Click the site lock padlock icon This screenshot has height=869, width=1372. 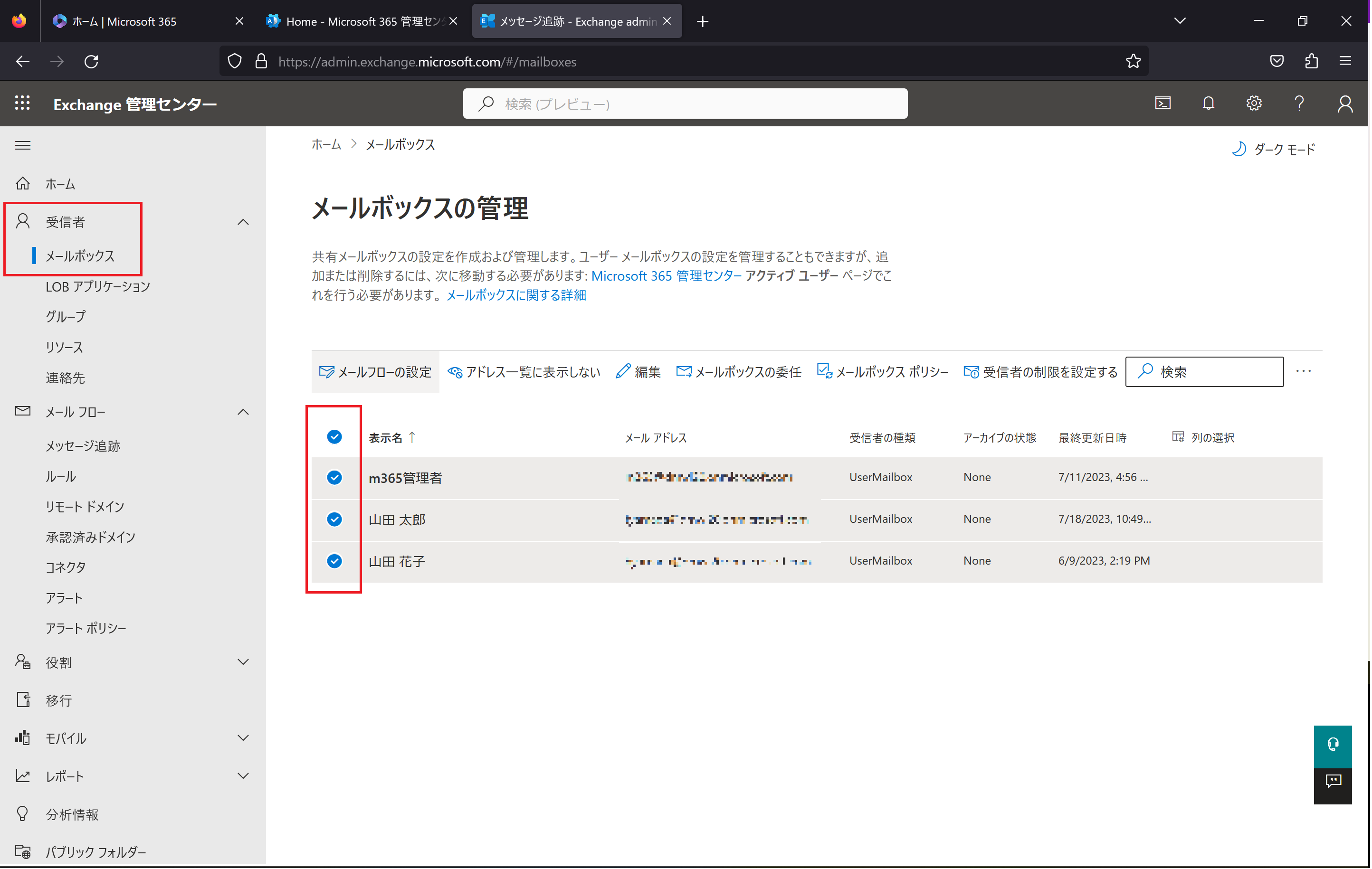[x=261, y=62]
